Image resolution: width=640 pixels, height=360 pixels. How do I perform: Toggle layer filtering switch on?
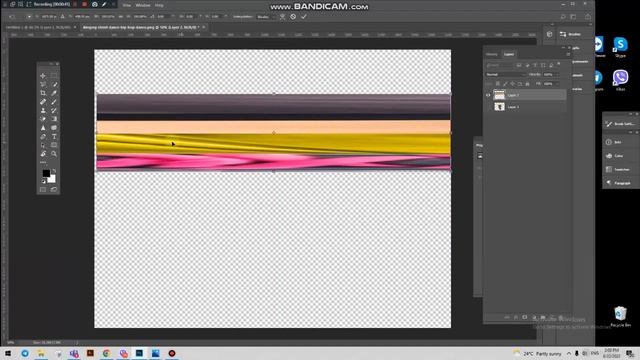(x=559, y=64)
